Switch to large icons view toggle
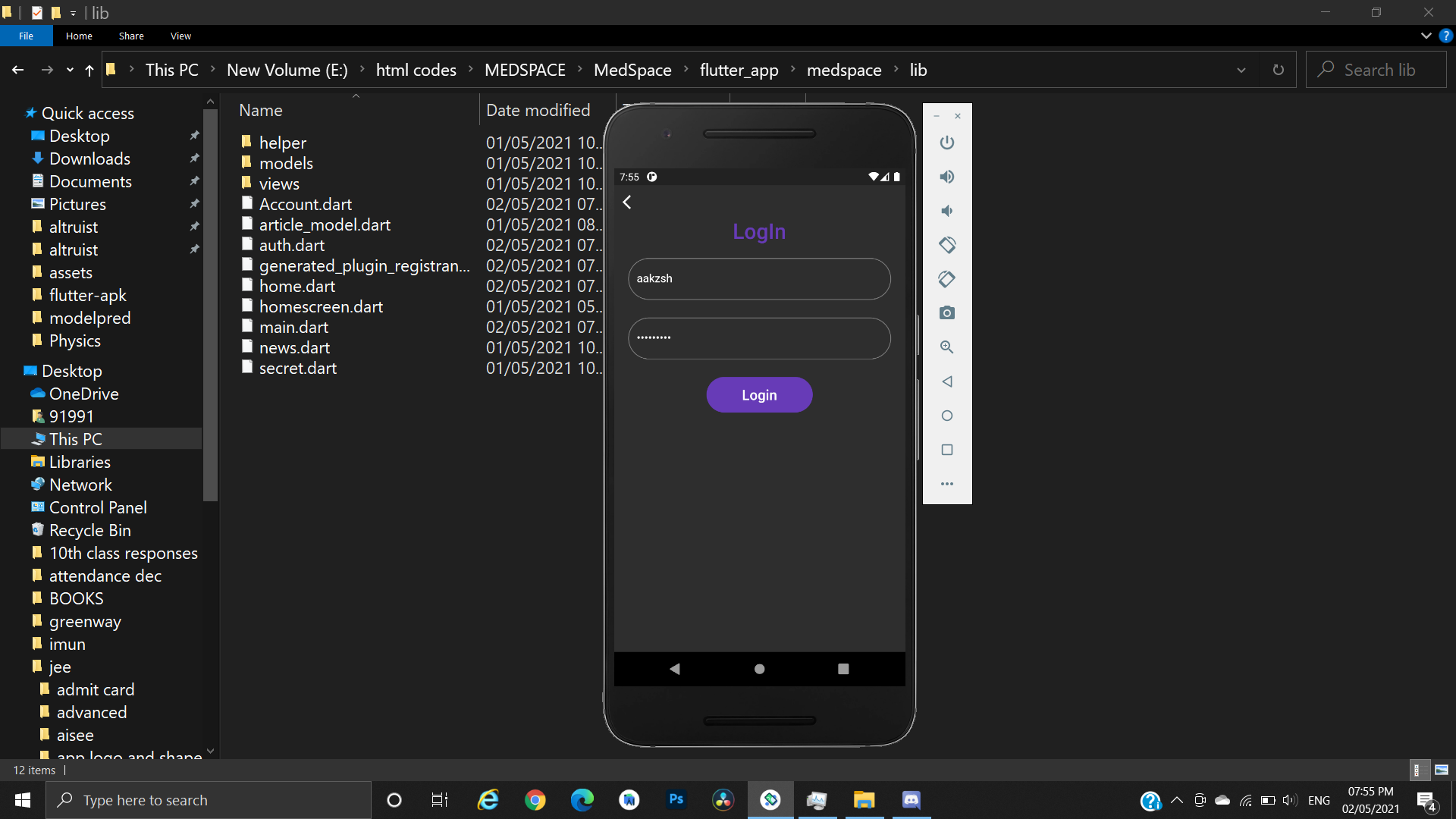Viewport: 1456px width, 819px height. (x=1442, y=770)
